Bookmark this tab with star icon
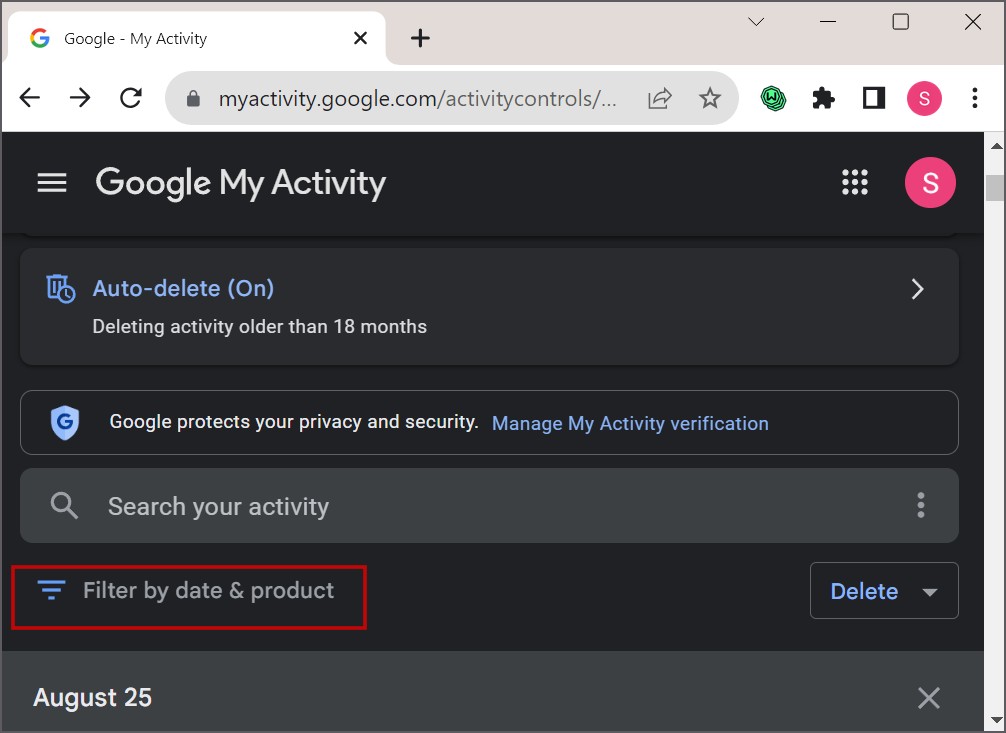Image resolution: width=1006 pixels, height=733 pixels. pyautogui.click(x=710, y=98)
